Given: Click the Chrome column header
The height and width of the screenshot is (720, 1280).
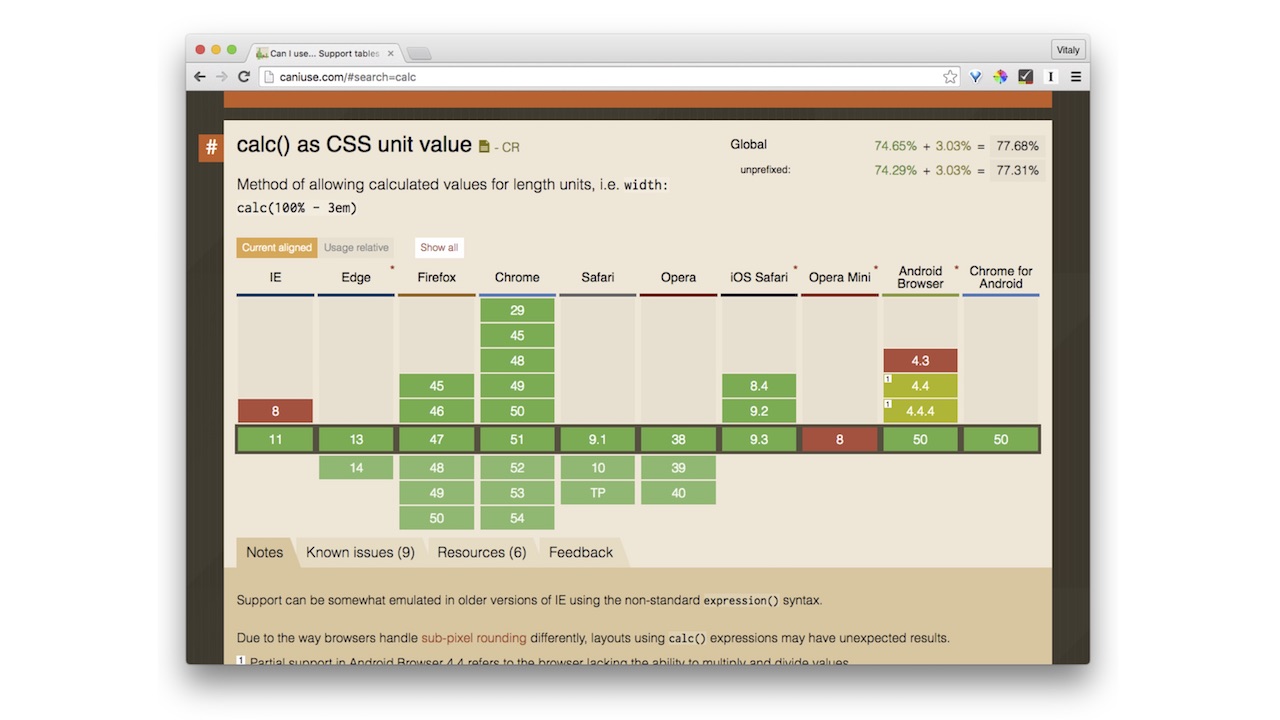Looking at the screenshot, I should point(517,278).
